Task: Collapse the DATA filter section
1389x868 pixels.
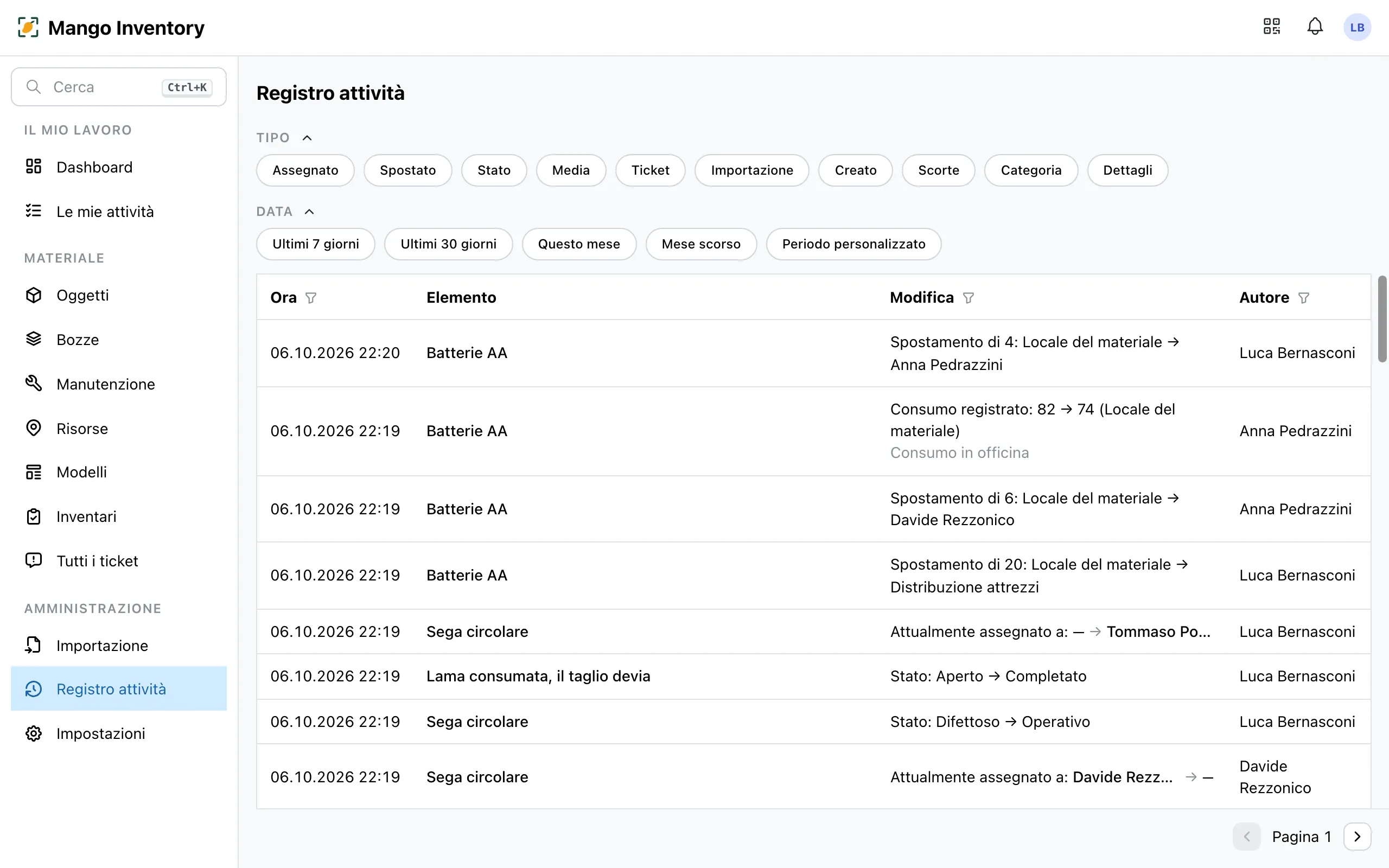Action: tap(309, 212)
